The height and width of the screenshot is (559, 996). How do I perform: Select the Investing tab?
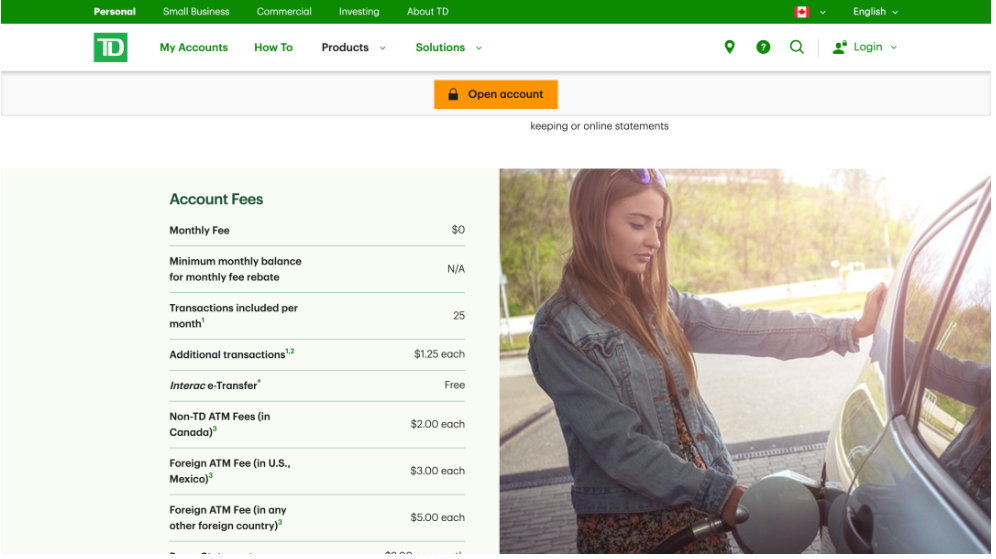click(359, 12)
